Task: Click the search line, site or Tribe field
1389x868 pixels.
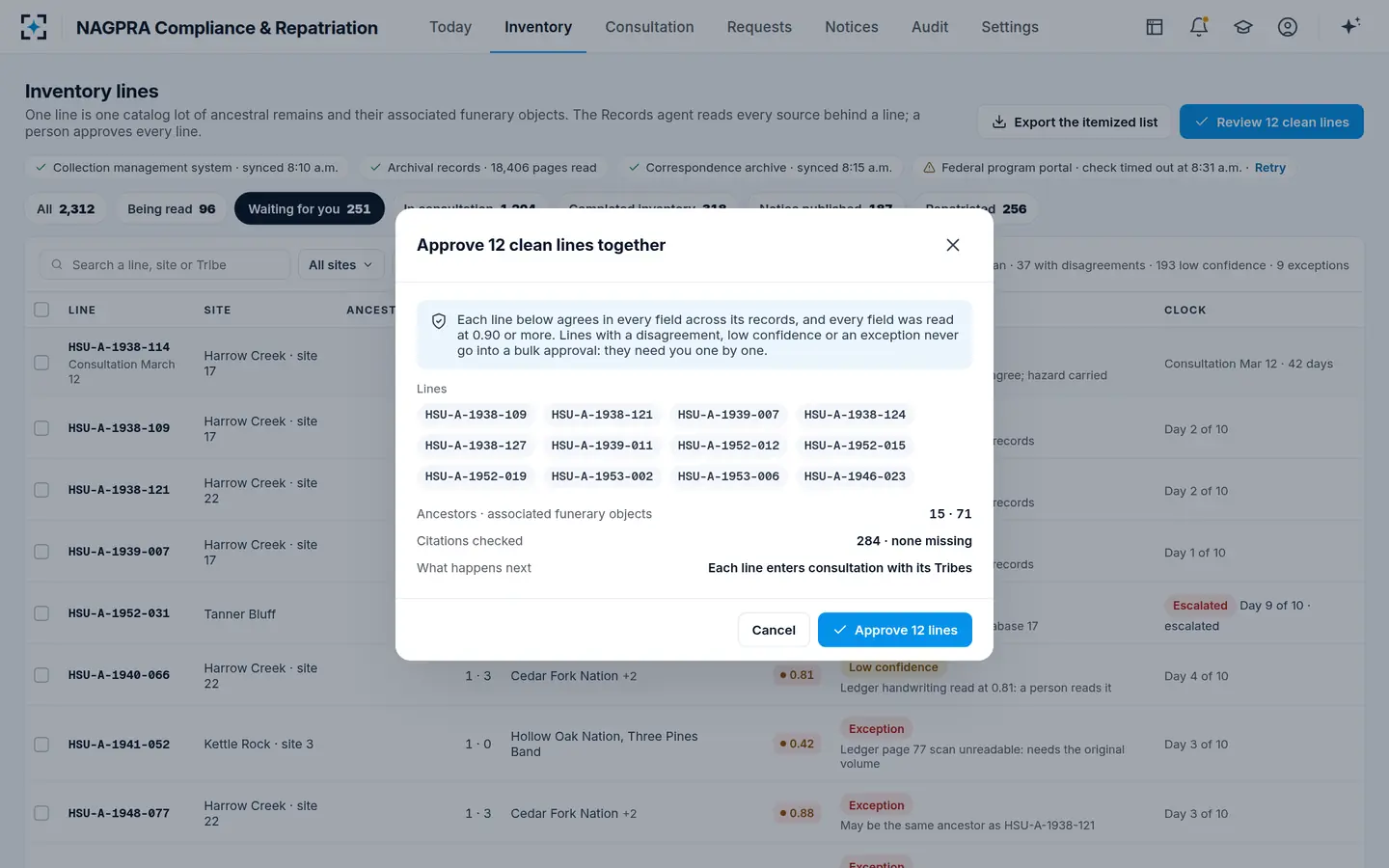Action: (164, 265)
